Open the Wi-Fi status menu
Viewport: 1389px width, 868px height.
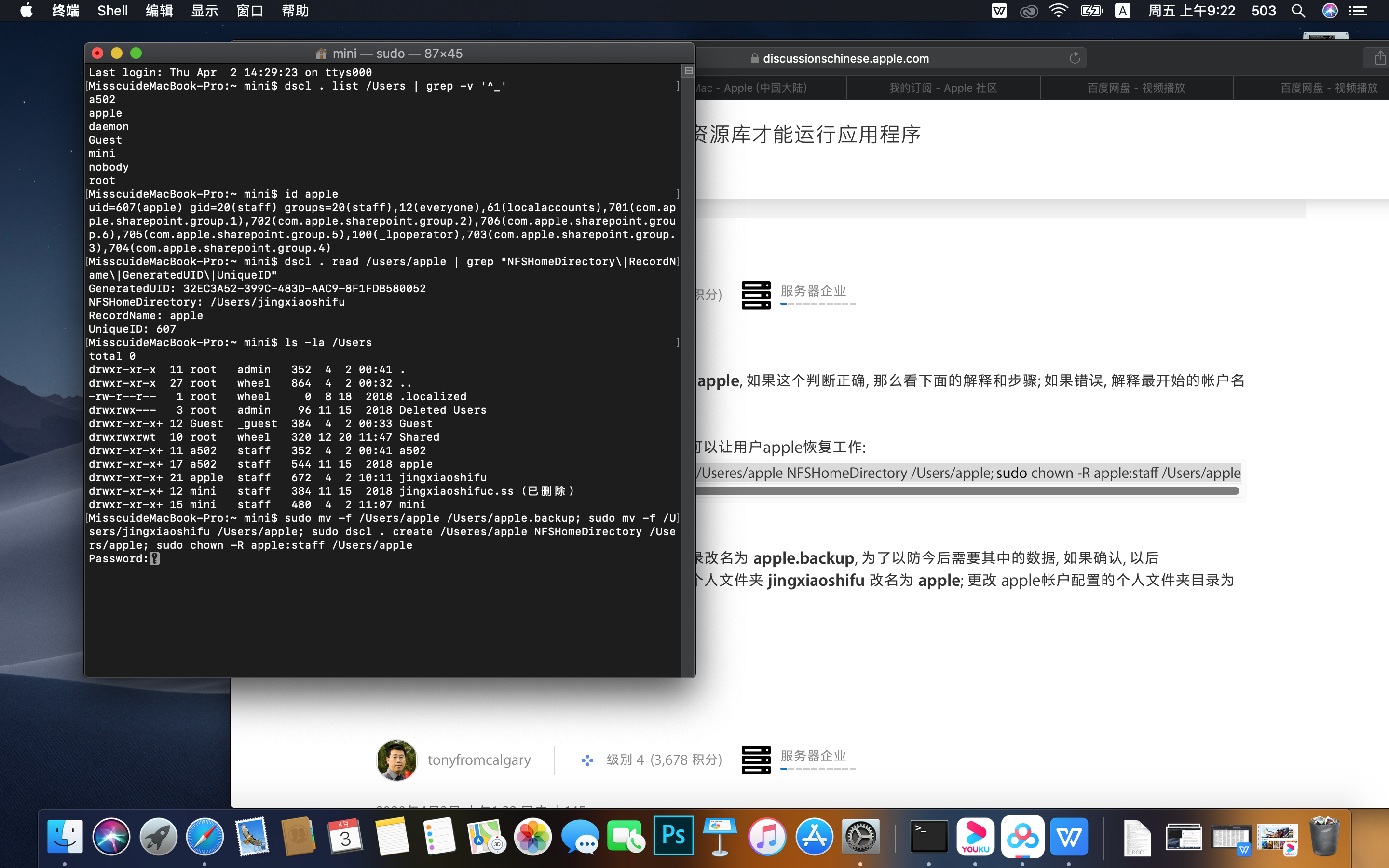(x=1058, y=11)
